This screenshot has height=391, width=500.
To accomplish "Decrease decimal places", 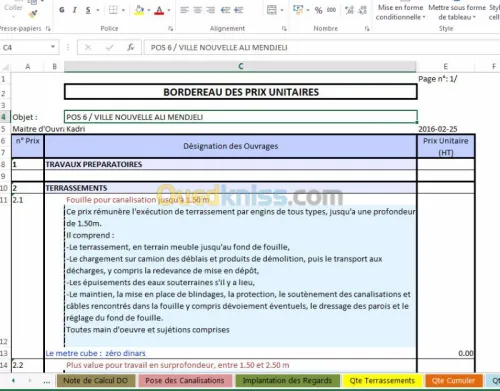I will pyautogui.click(x=362, y=10).
